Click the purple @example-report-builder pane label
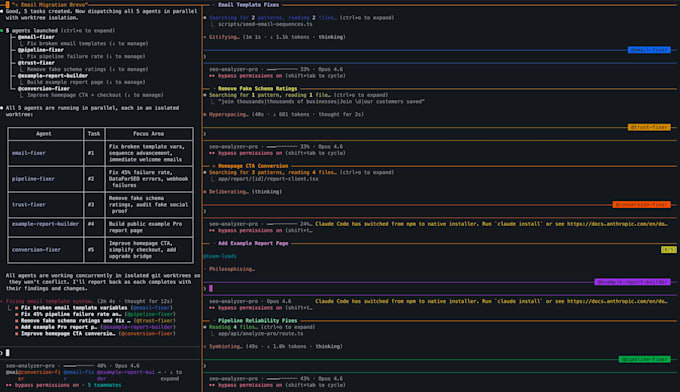Image resolution: width=680 pixels, height=392 pixels. click(633, 282)
